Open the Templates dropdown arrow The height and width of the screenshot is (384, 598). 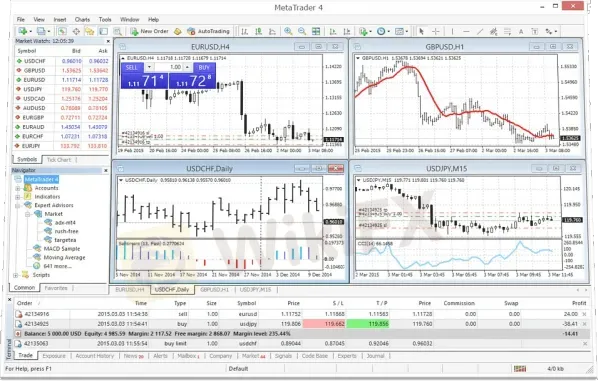407,32
